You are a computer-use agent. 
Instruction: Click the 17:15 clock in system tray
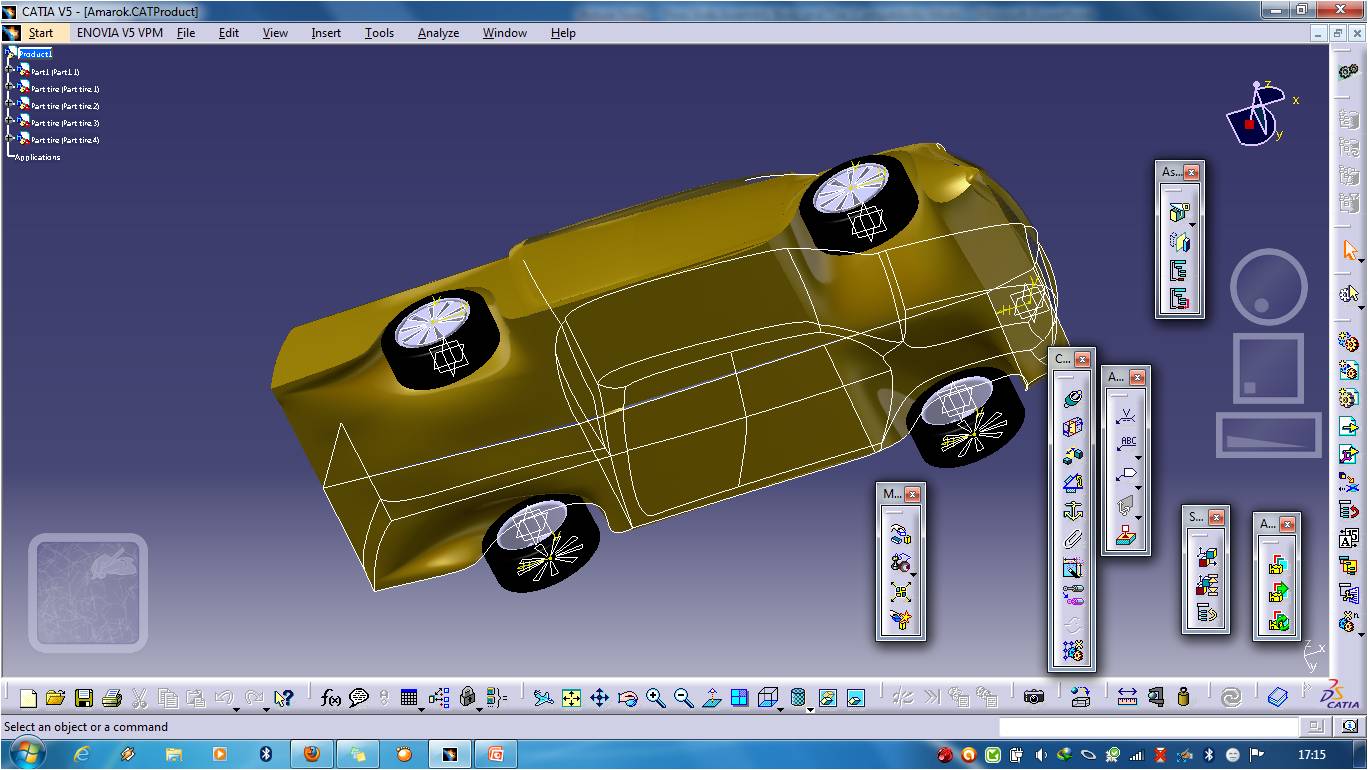(1311, 755)
